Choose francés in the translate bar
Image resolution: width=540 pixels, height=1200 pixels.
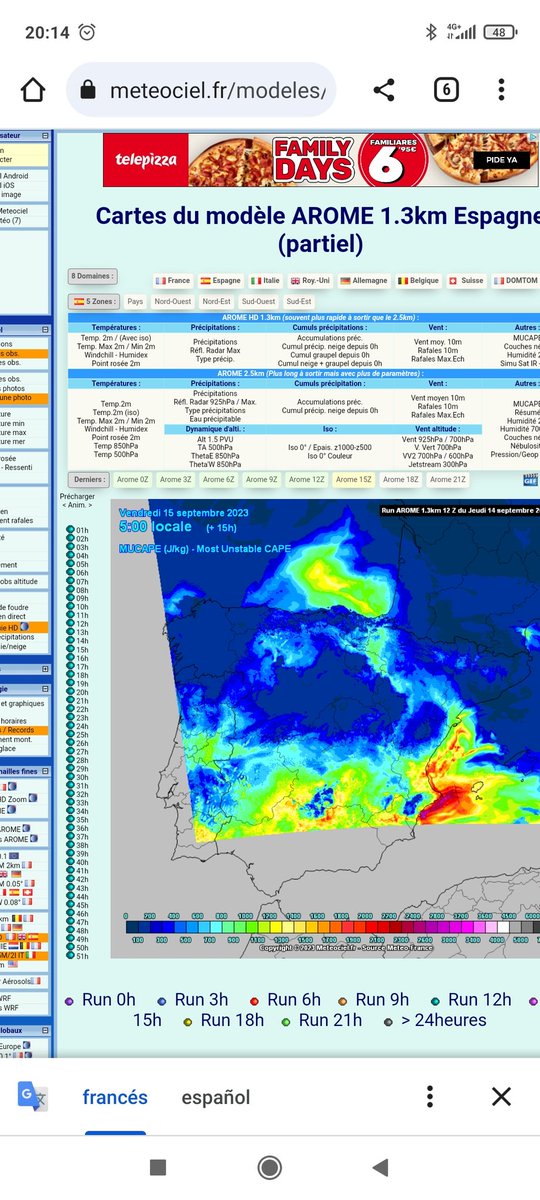(114, 1097)
